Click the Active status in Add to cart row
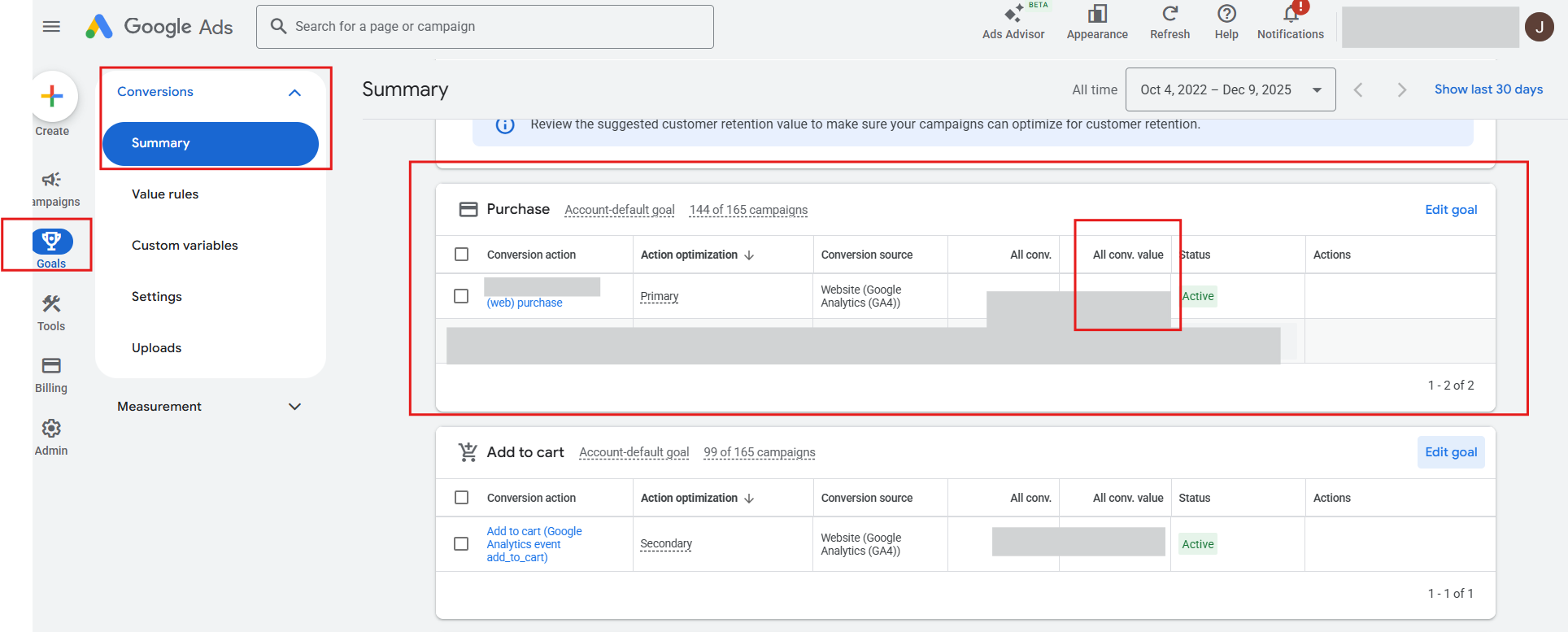 point(1198,544)
